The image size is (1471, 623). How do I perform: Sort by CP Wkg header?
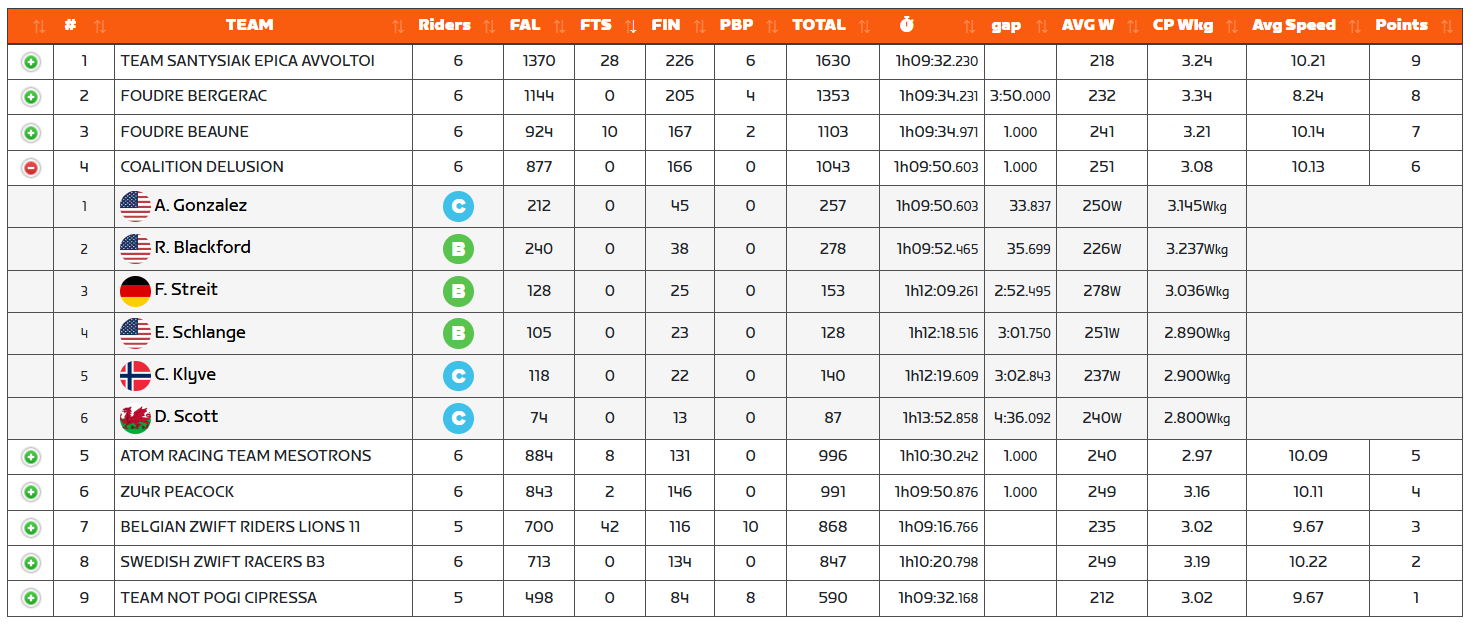click(1182, 25)
